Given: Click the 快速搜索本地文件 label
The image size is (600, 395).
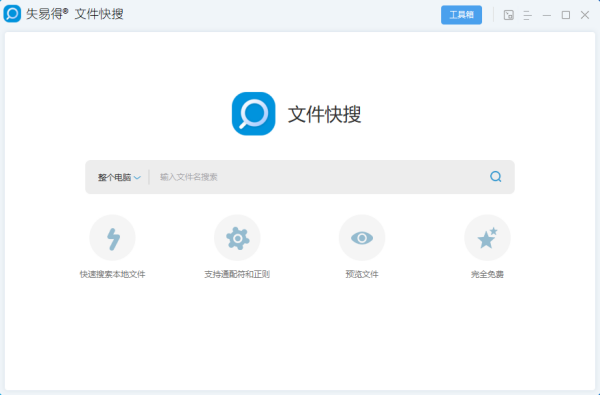Looking at the screenshot, I should [112, 274].
